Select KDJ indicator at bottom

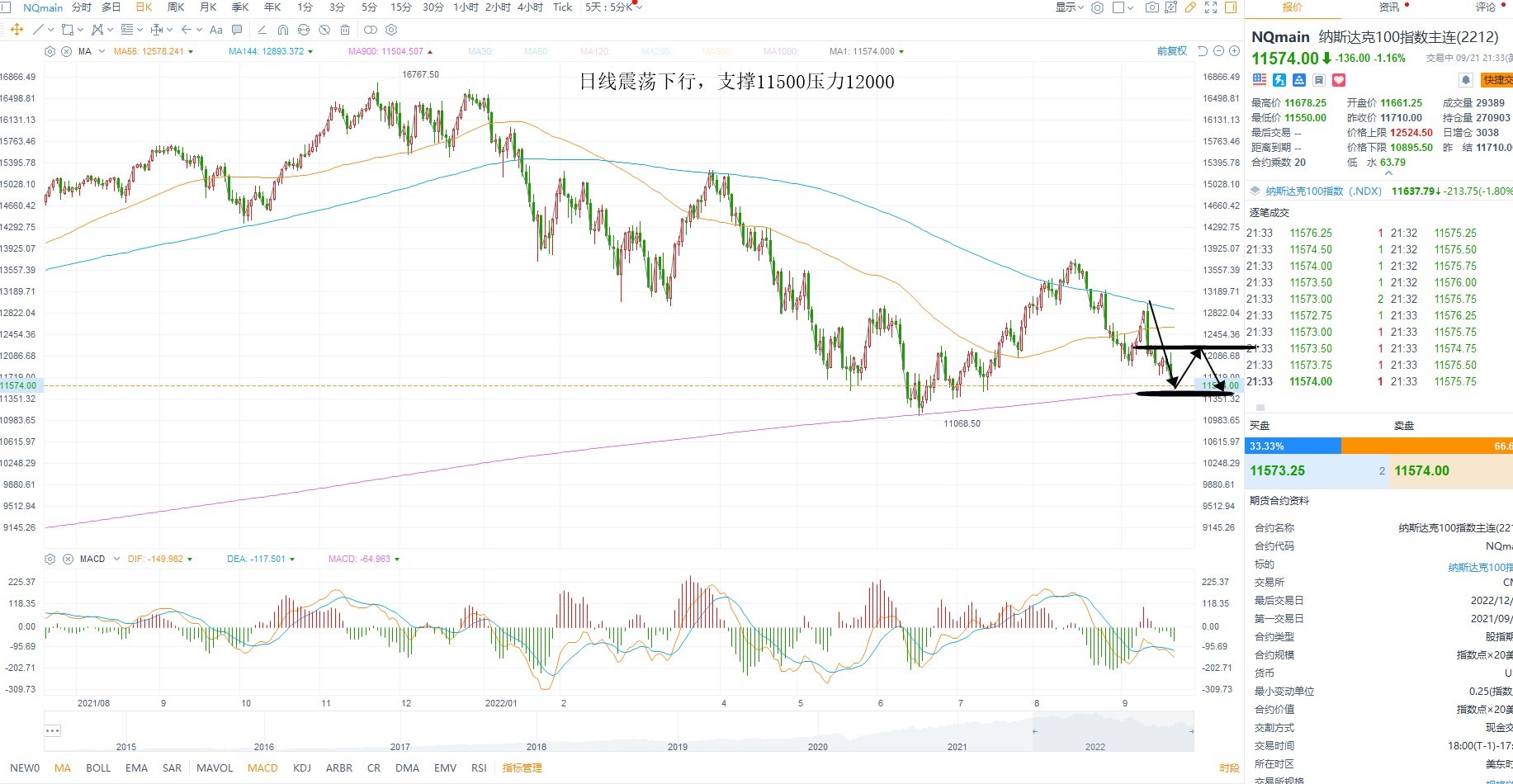click(302, 767)
